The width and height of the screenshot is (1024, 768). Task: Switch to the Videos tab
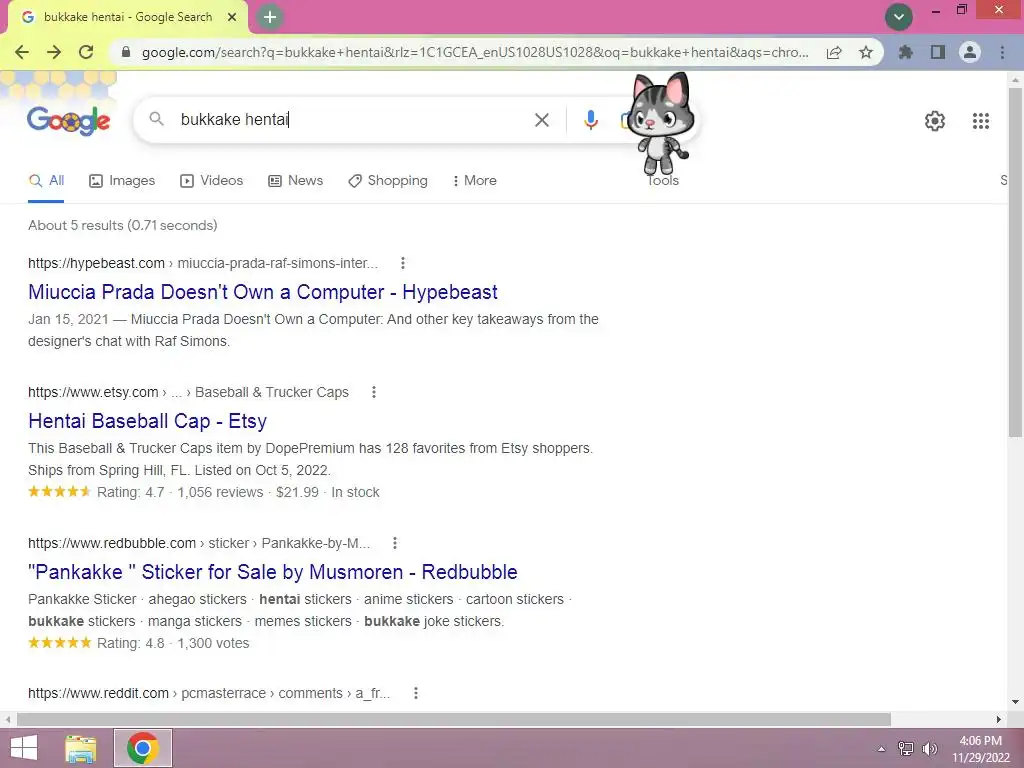click(x=212, y=181)
